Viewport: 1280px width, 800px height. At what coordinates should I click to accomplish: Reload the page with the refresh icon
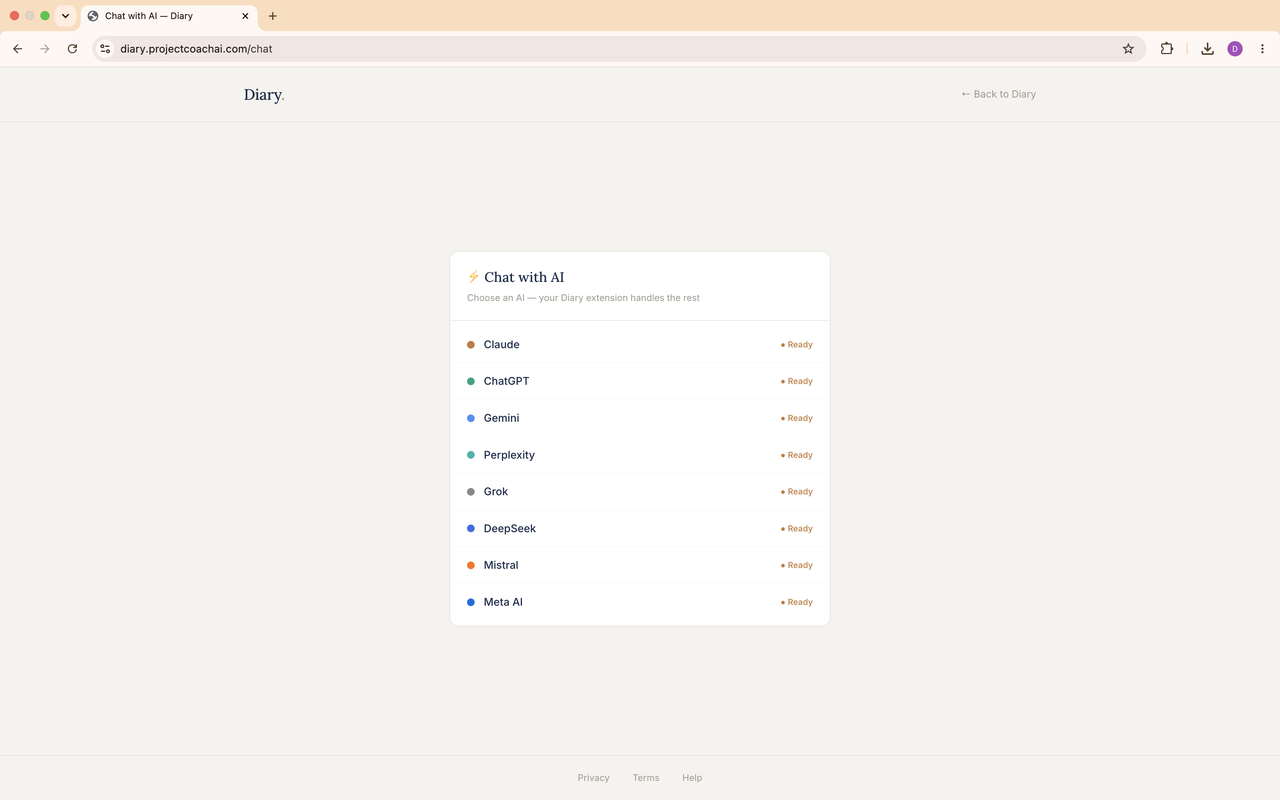coord(72,48)
